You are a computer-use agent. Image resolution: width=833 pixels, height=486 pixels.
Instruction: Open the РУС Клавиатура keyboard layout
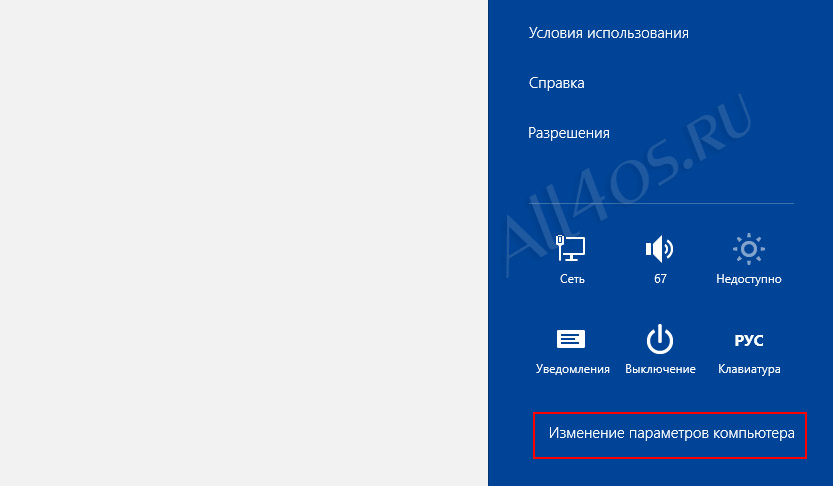coord(749,352)
